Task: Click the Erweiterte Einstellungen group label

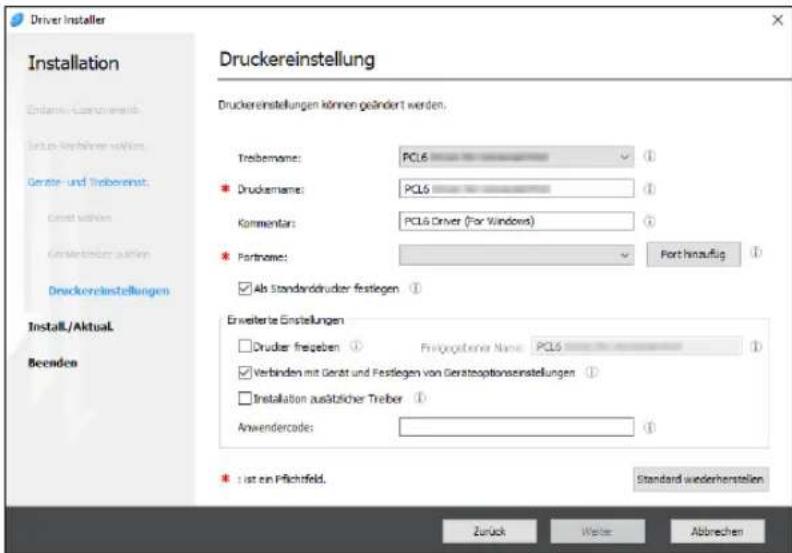Action: 285,320
